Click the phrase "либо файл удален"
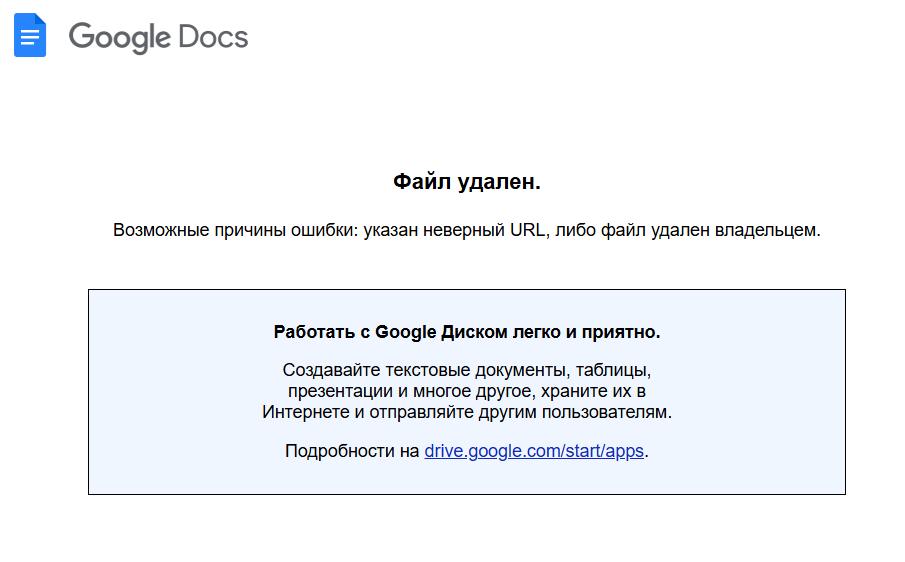905x562 pixels. coord(633,230)
